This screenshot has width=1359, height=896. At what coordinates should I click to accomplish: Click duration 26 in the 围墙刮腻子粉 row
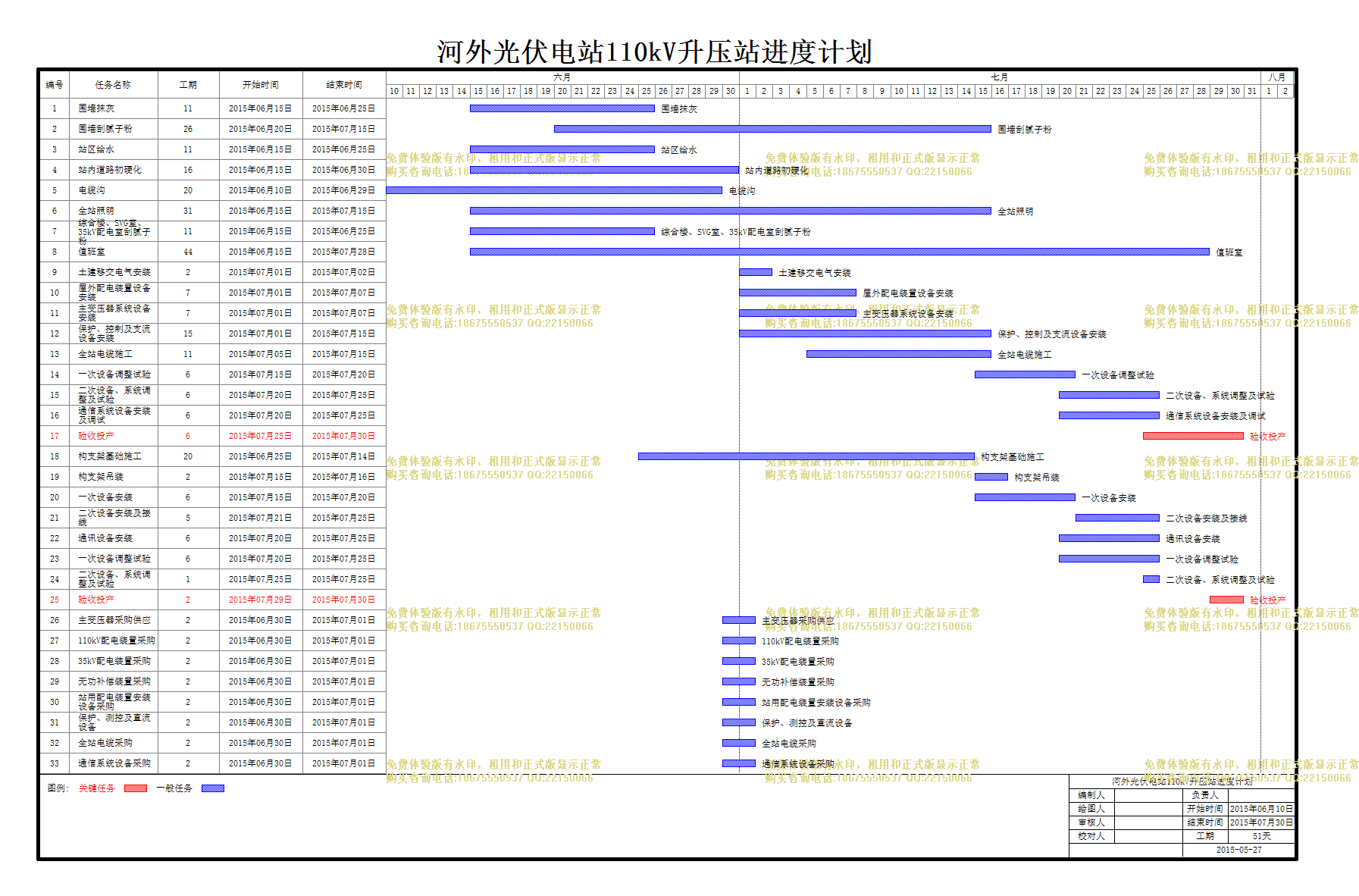[188, 129]
